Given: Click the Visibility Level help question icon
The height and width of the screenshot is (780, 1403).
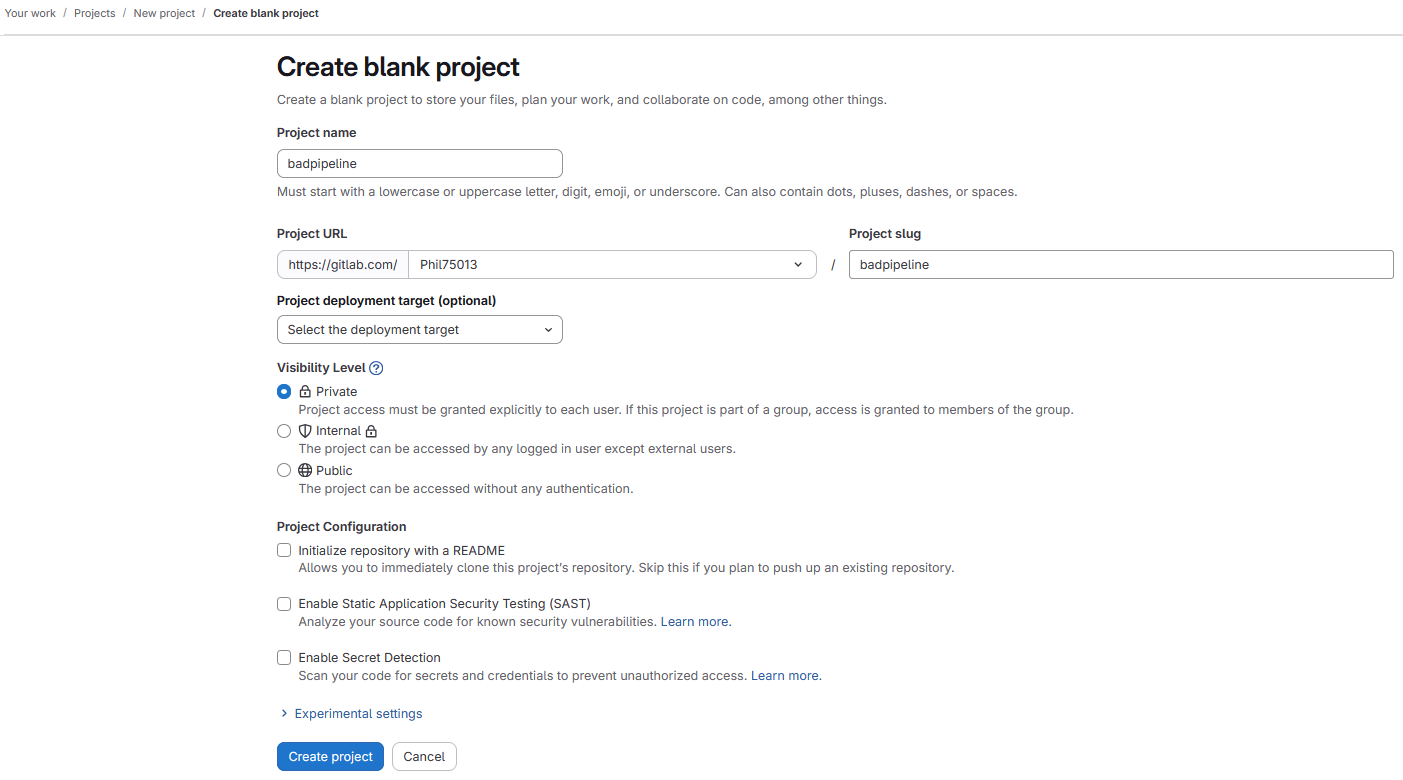Looking at the screenshot, I should coord(376,368).
